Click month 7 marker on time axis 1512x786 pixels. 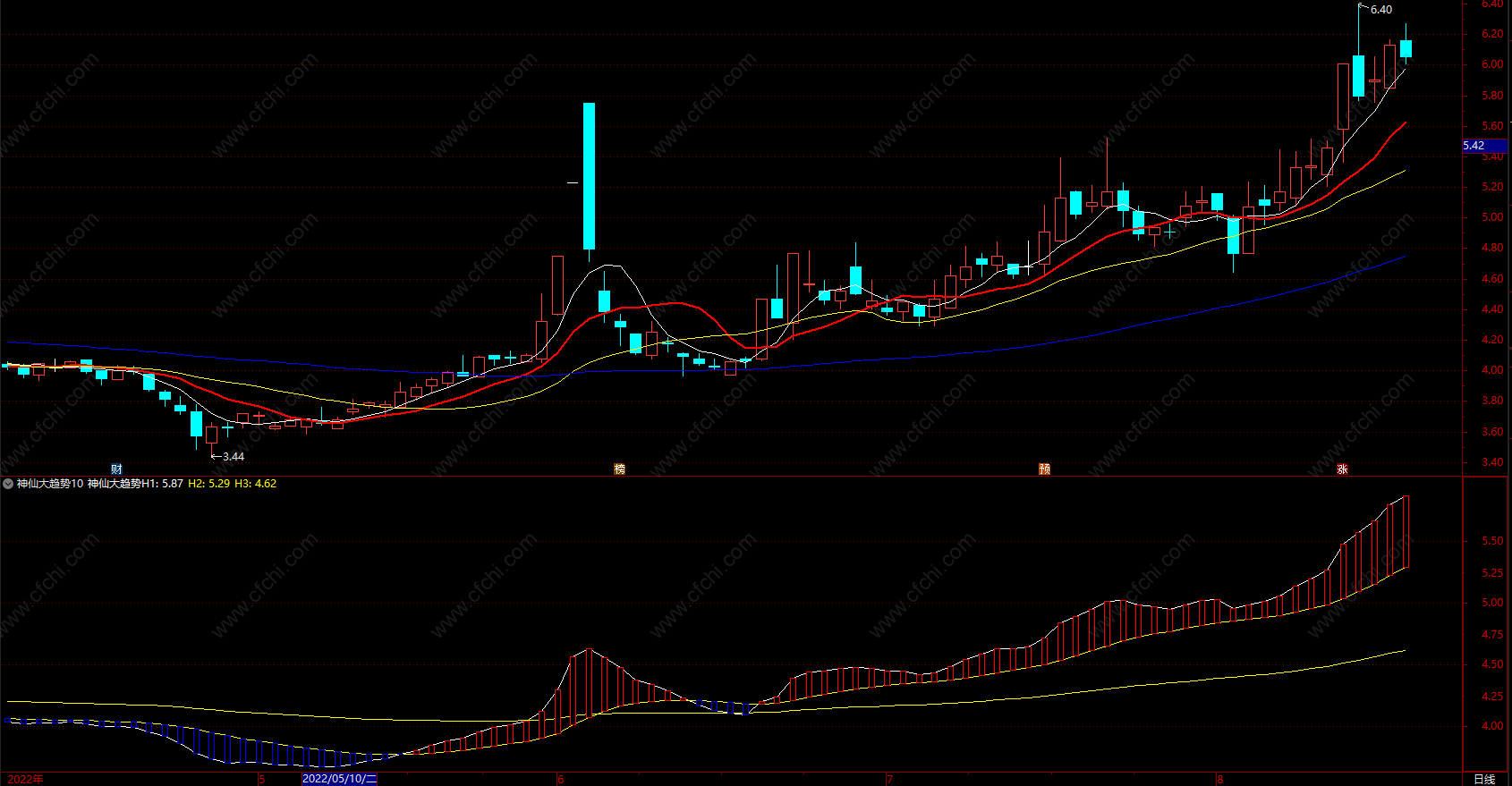coord(890,779)
